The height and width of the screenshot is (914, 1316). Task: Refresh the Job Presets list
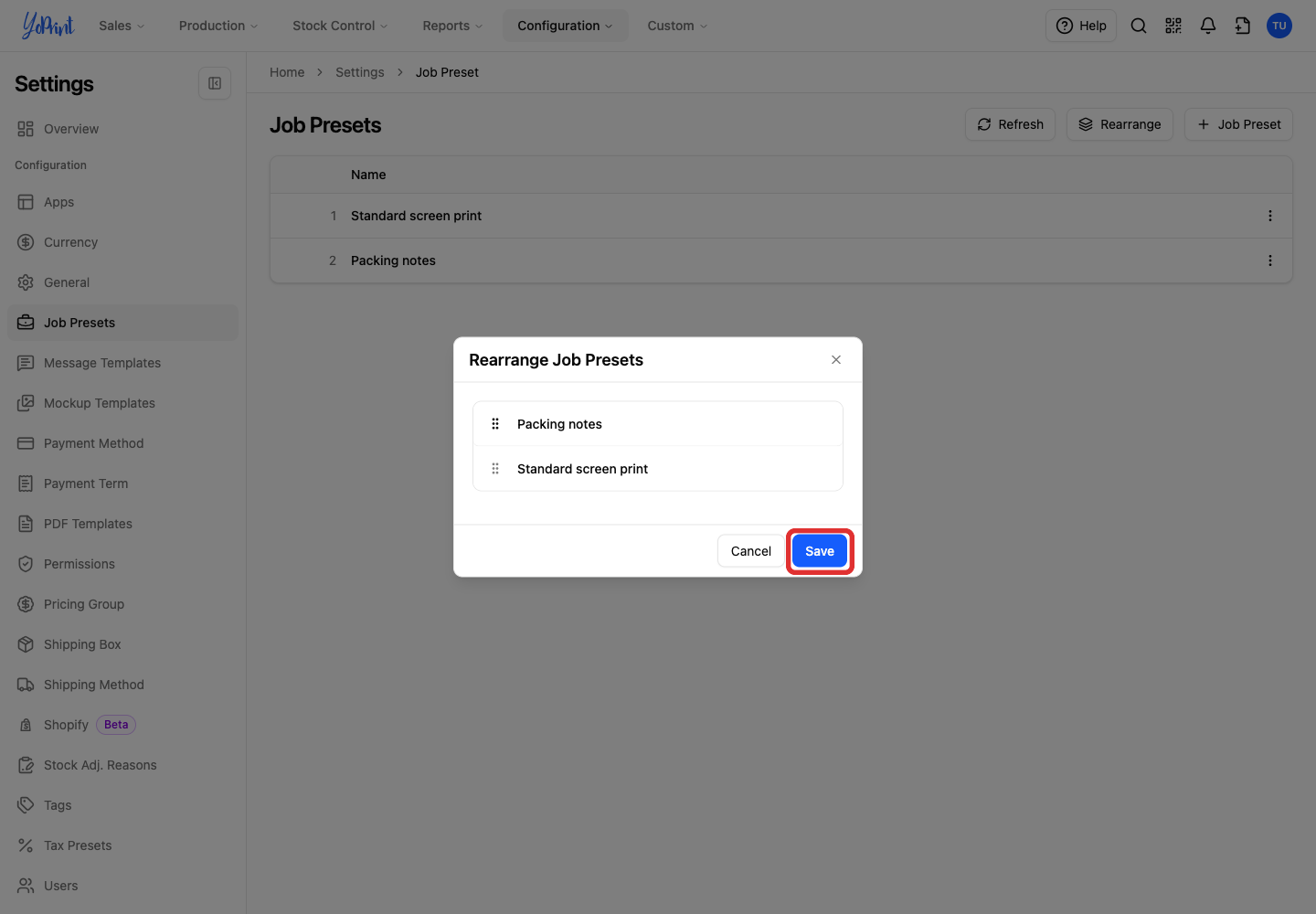pyautogui.click(x=1010, y=124)
